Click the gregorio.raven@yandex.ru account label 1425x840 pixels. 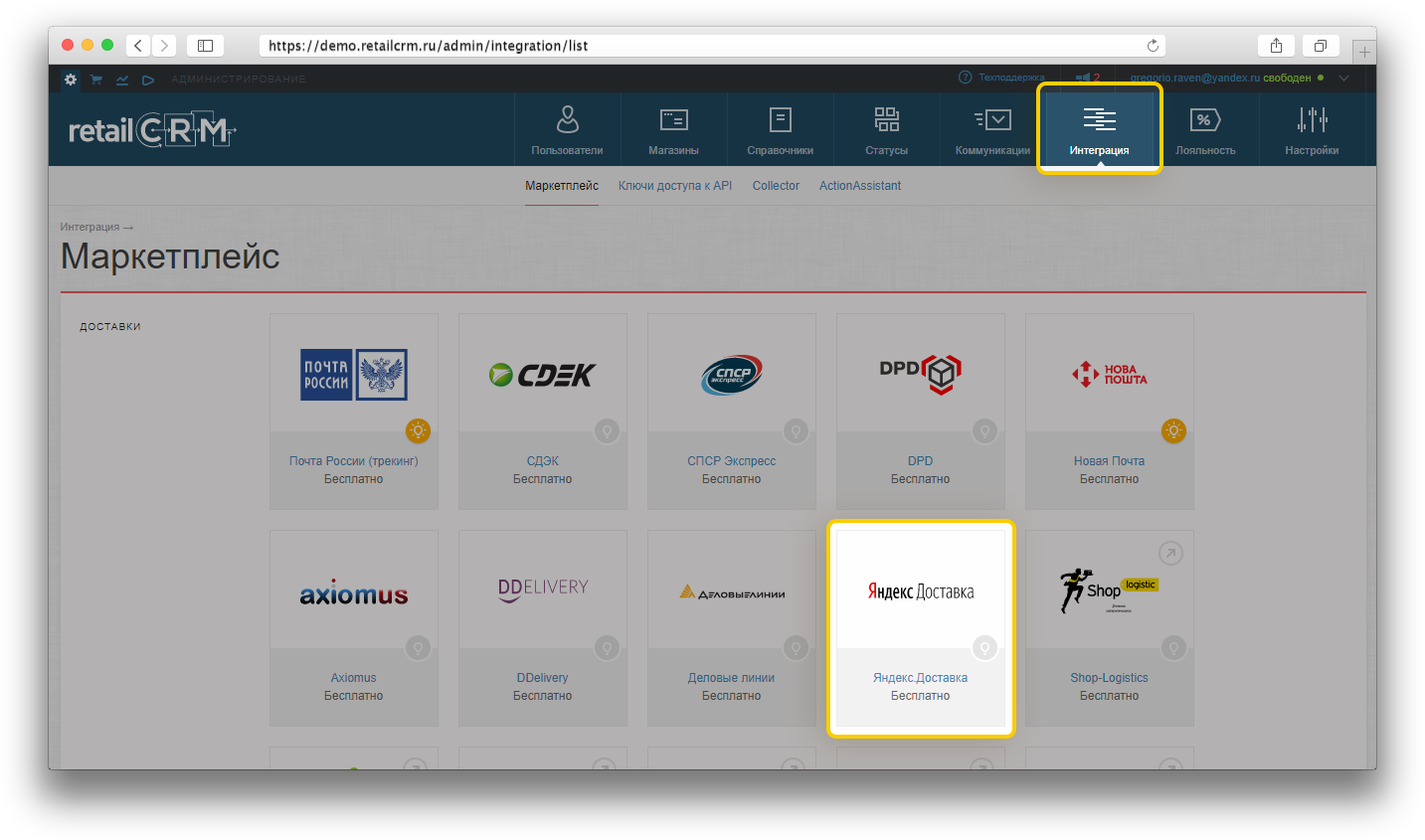coord(1194,78)
